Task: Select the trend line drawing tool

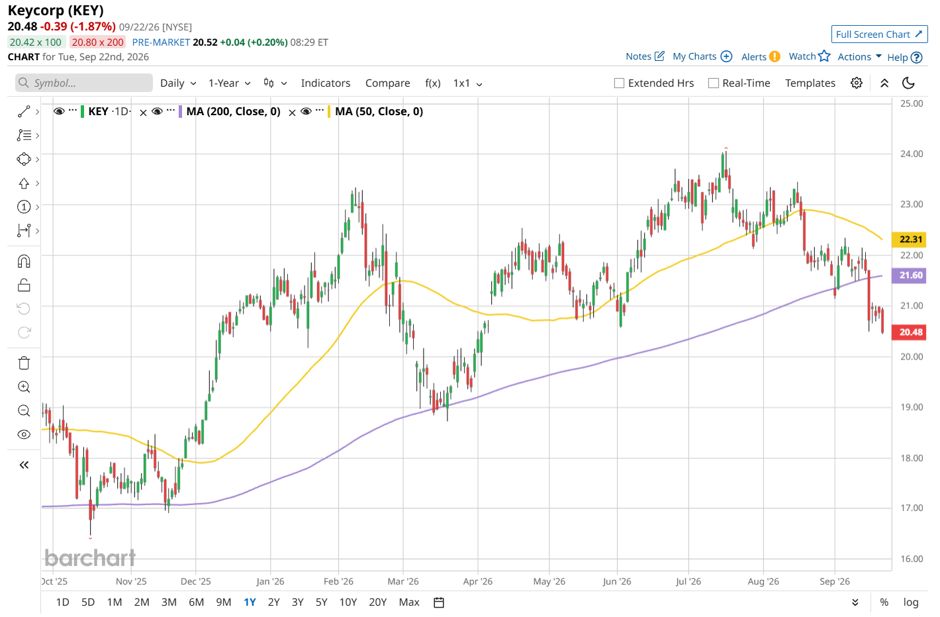Action: point(24,112)
